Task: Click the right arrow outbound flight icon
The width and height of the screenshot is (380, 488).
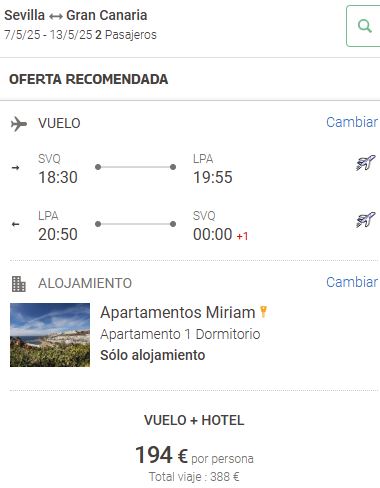Action: (x=15, y=168)
